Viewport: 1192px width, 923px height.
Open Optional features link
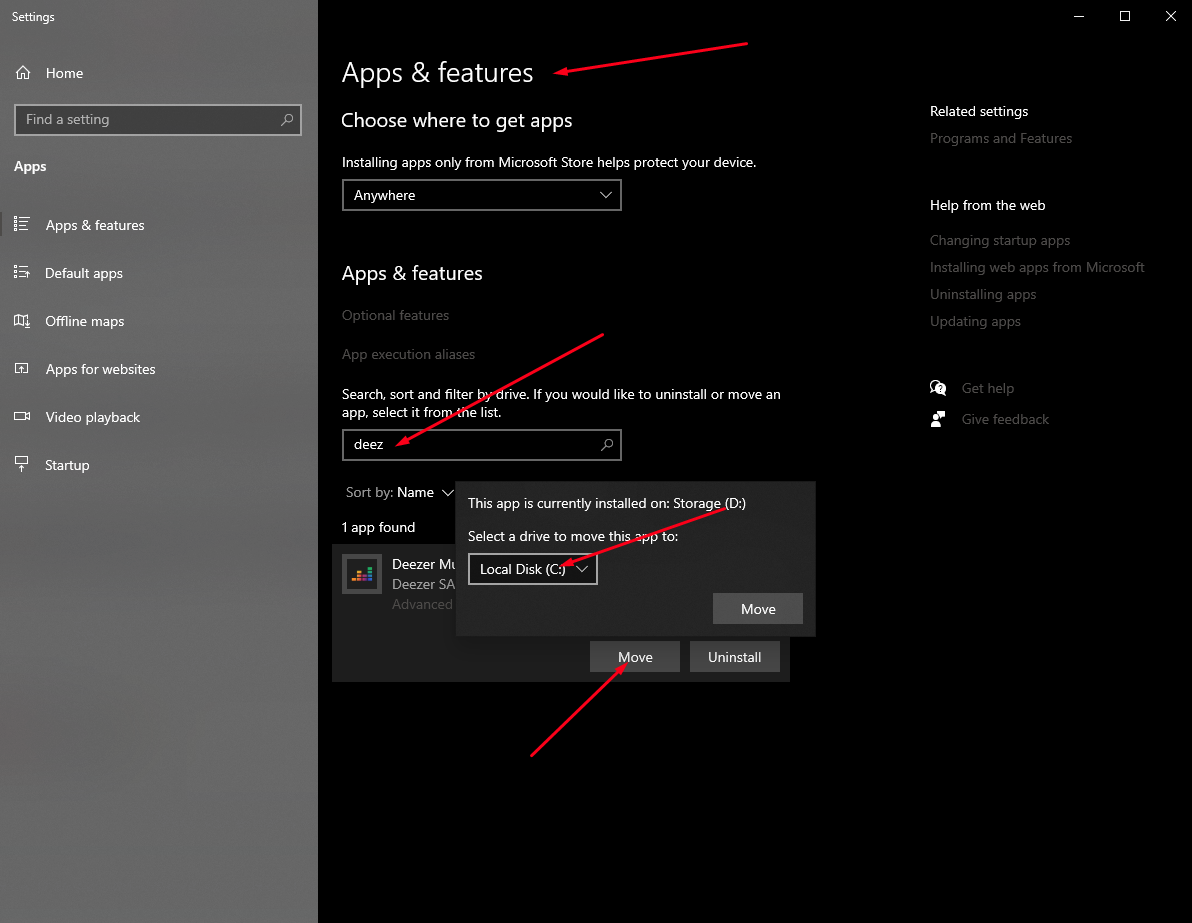point(395,315)
